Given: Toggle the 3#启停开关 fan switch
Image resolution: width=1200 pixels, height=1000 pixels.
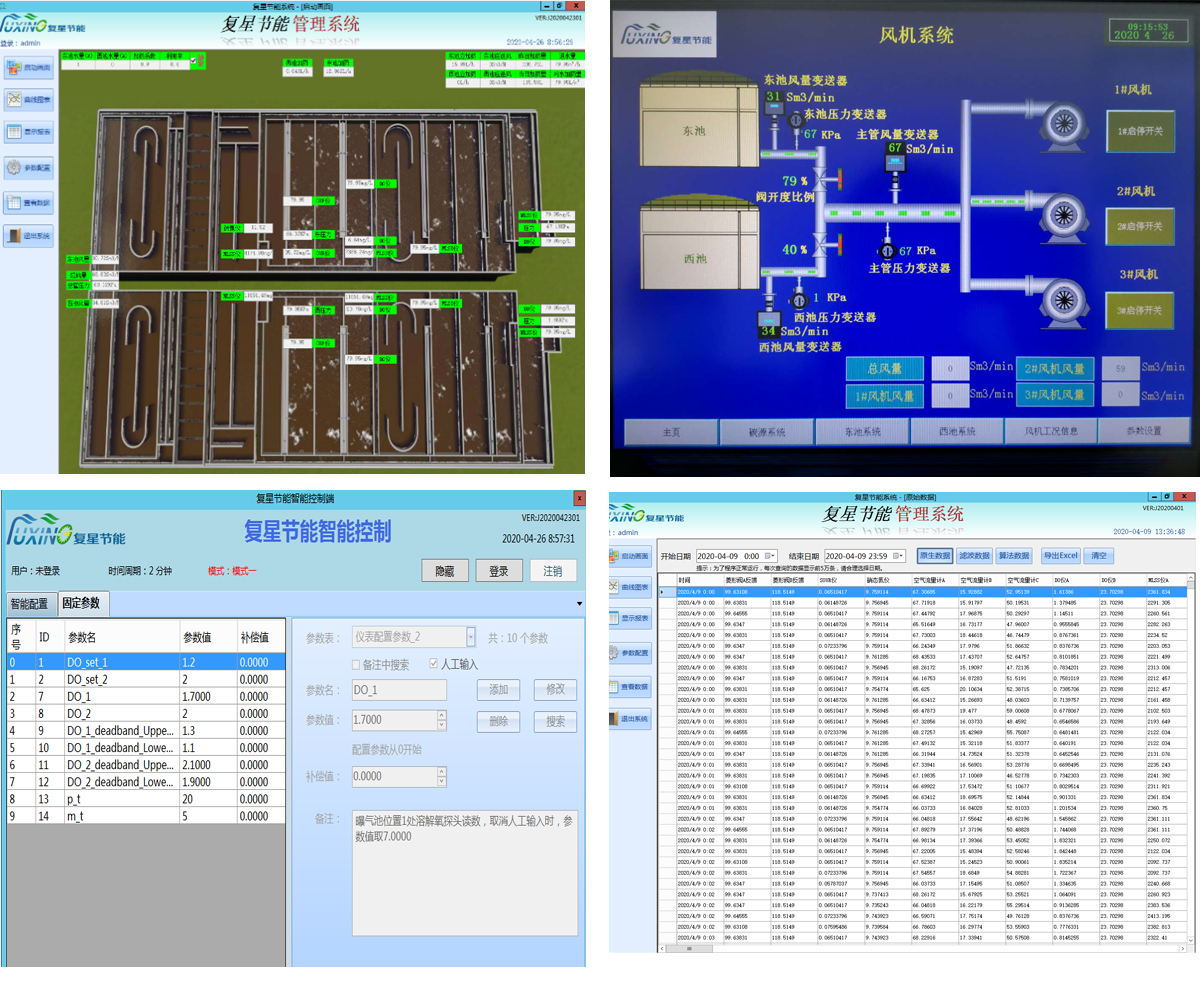Looking at the screenshot, I should 1141,310.
